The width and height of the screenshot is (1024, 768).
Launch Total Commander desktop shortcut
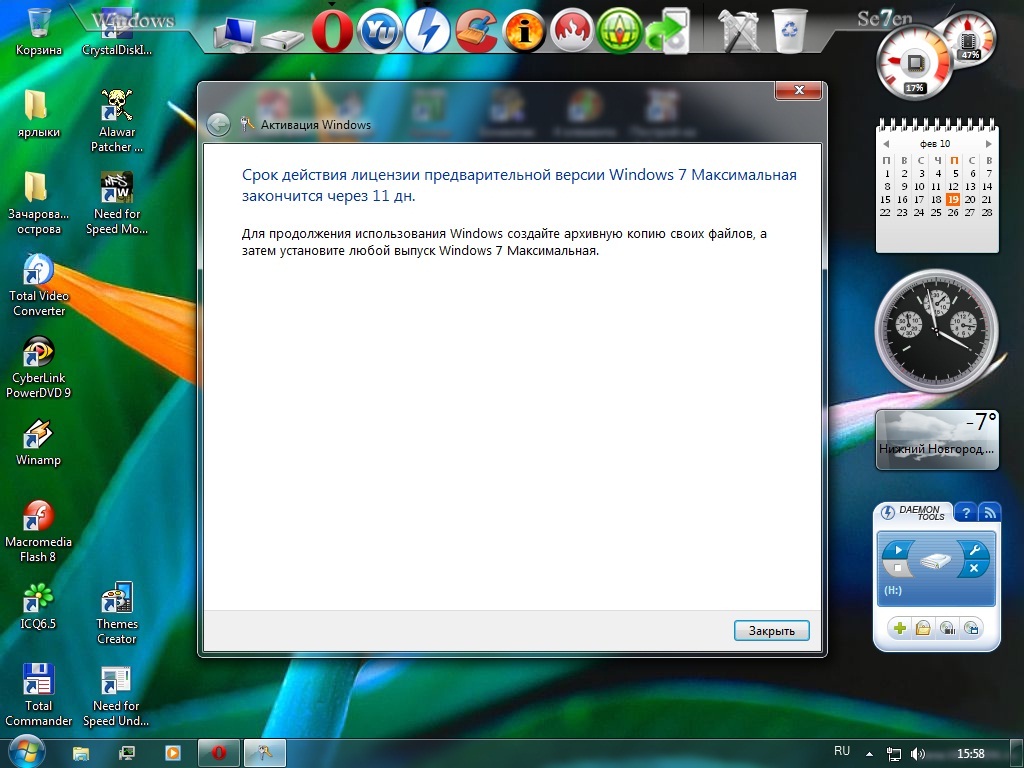pyautogui.click(x=39, y=696)
